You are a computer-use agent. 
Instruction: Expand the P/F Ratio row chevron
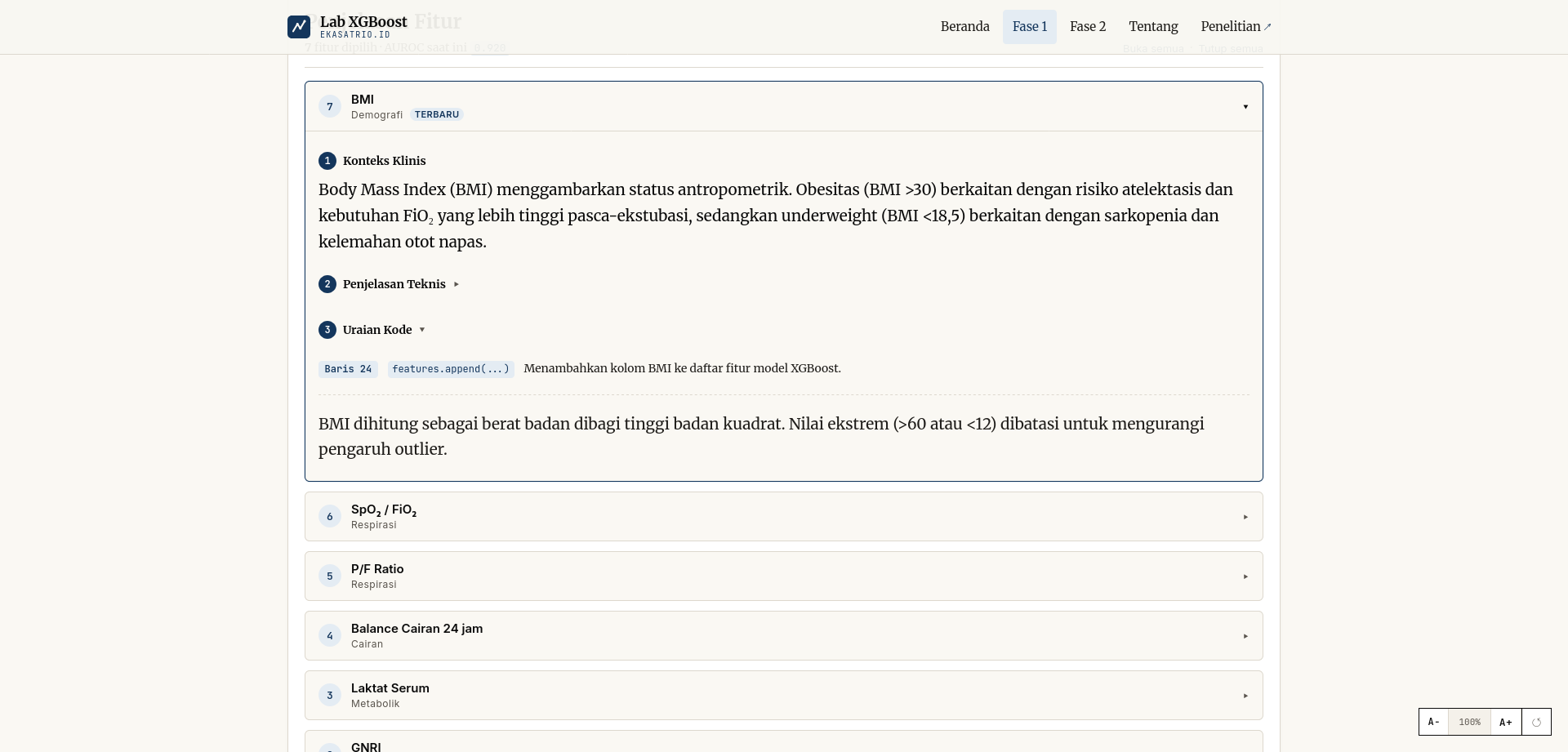1245,576
